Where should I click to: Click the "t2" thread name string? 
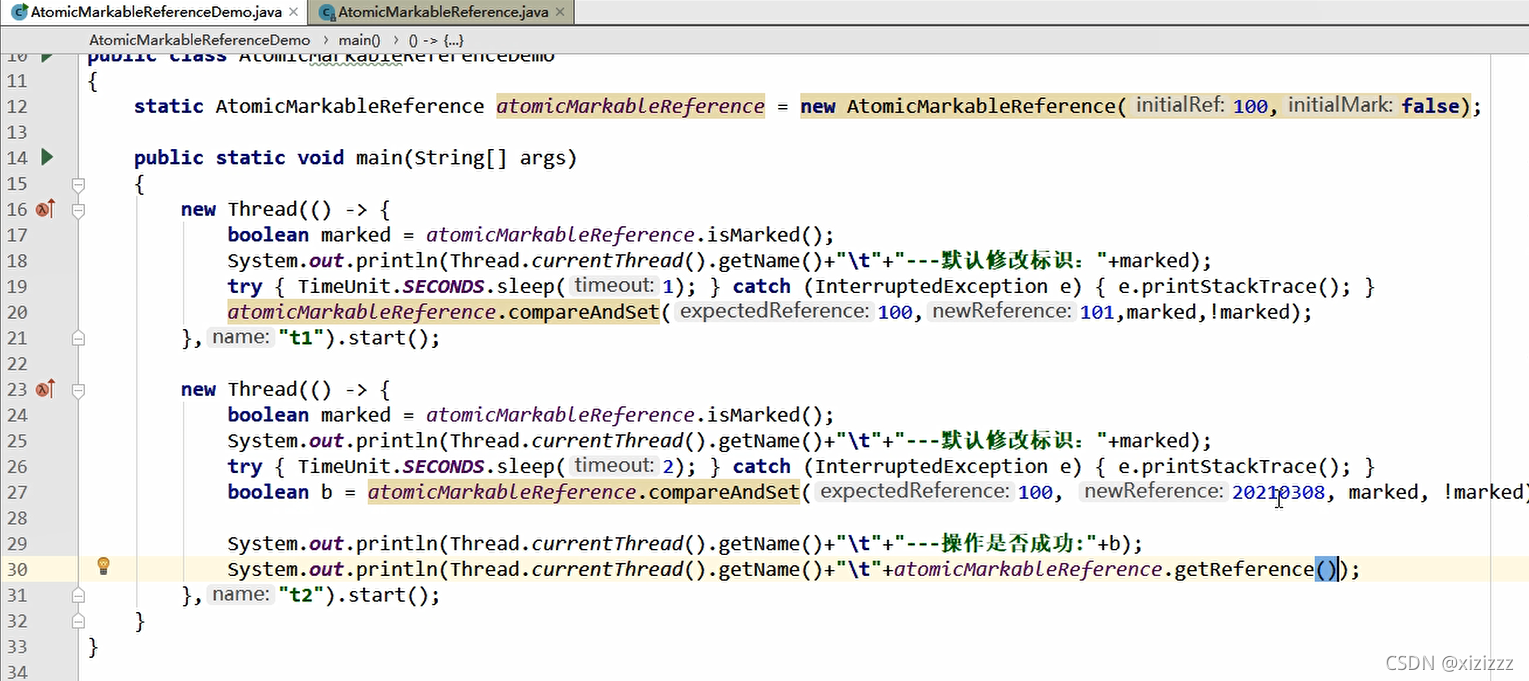pyautogui.click(x=303, y=595)
